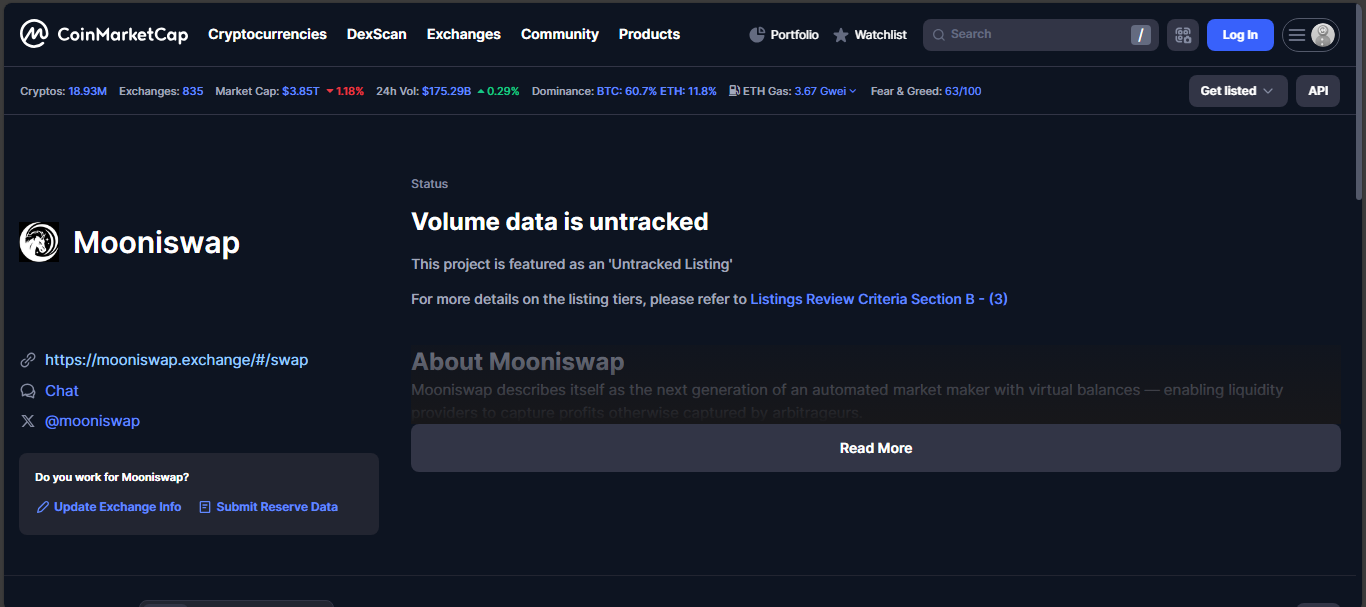Open the @mooniswap X profile link

tap(93, 421)
